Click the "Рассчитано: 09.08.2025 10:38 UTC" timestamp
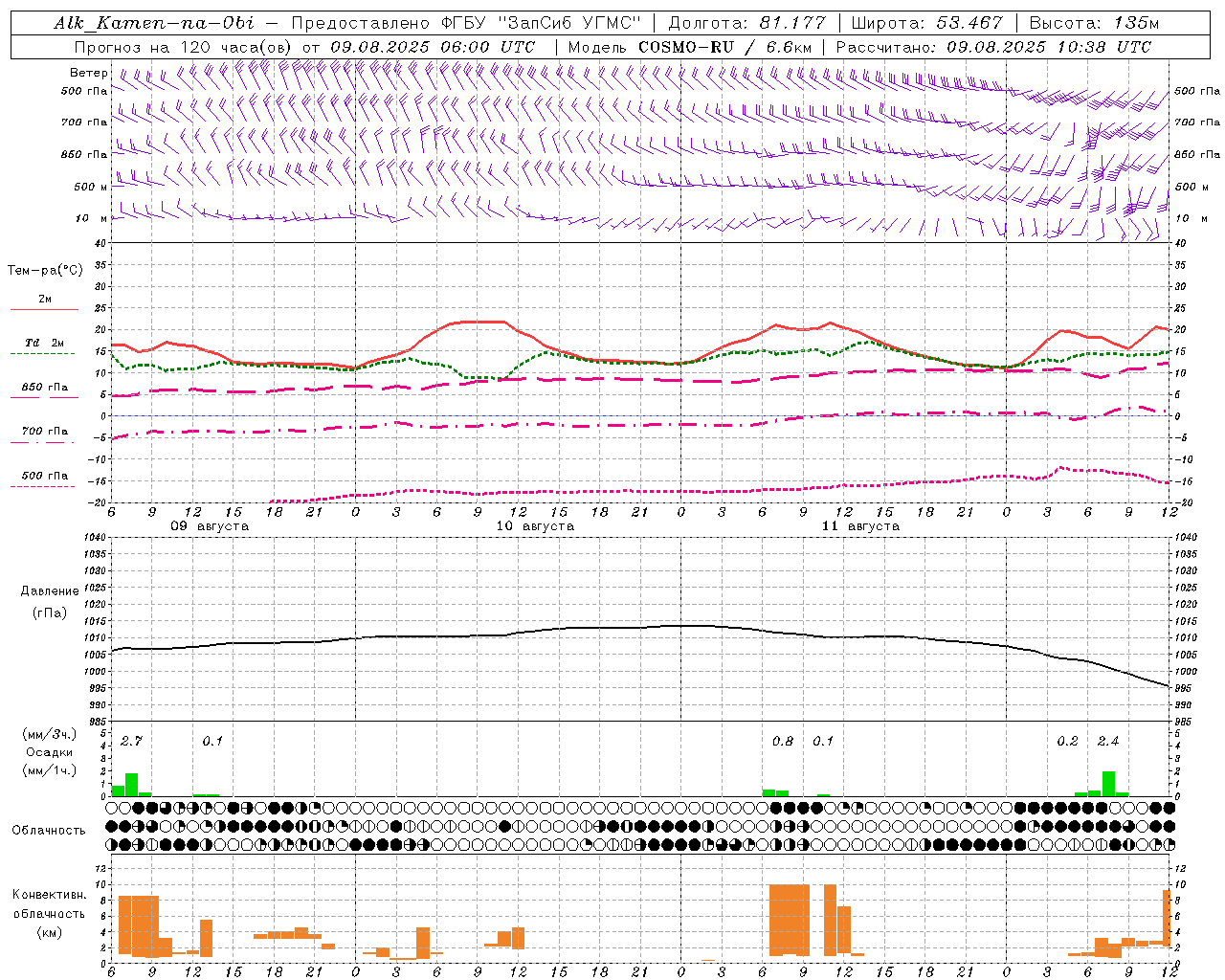1225x980 pixels. [x=993, y=47]
